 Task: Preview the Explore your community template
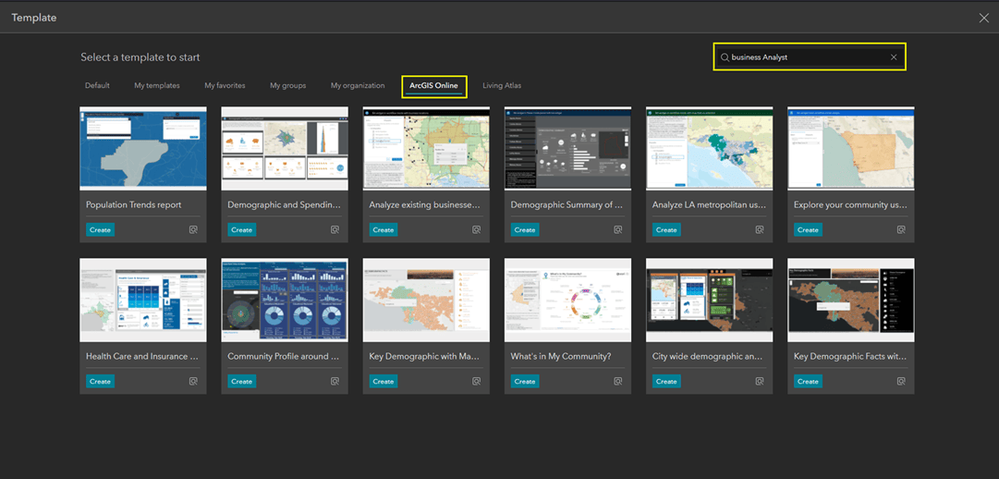(901, 230)
